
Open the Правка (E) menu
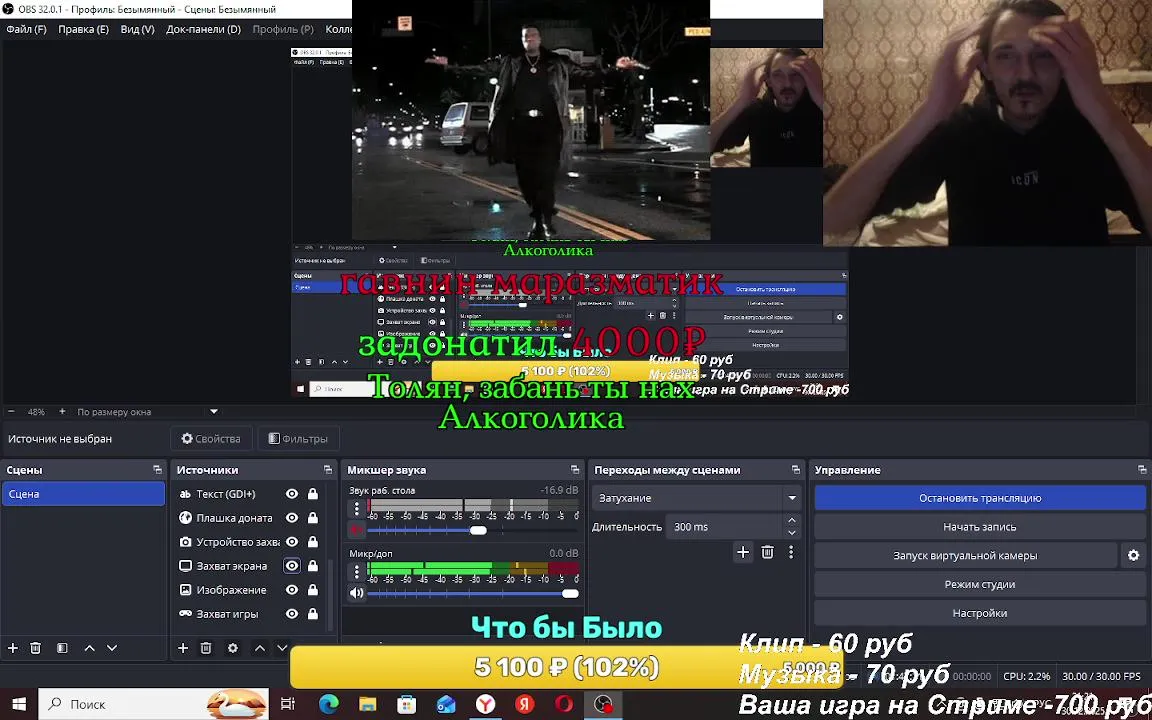[83, 29]
